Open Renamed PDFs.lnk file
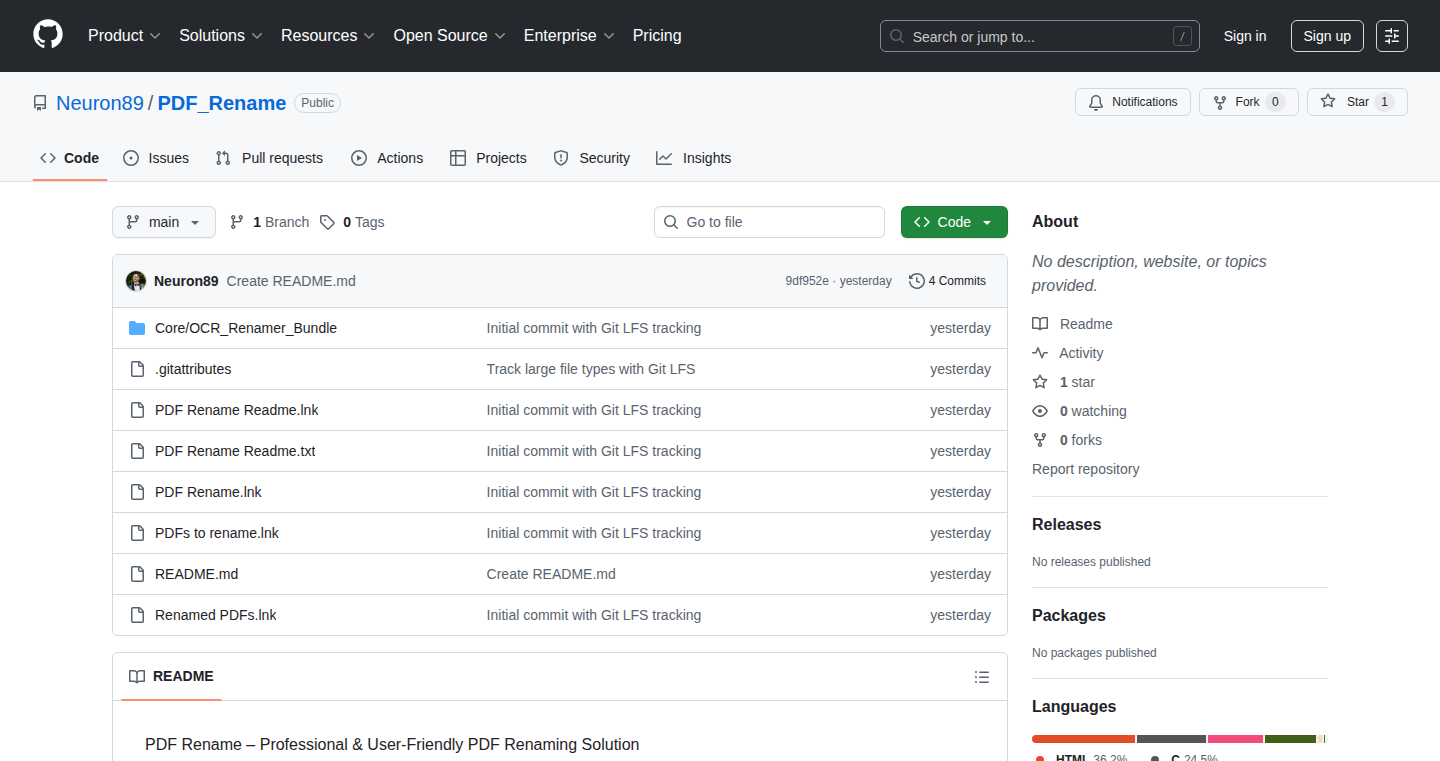Screen dimensions: 1440x761 [216, 615]
